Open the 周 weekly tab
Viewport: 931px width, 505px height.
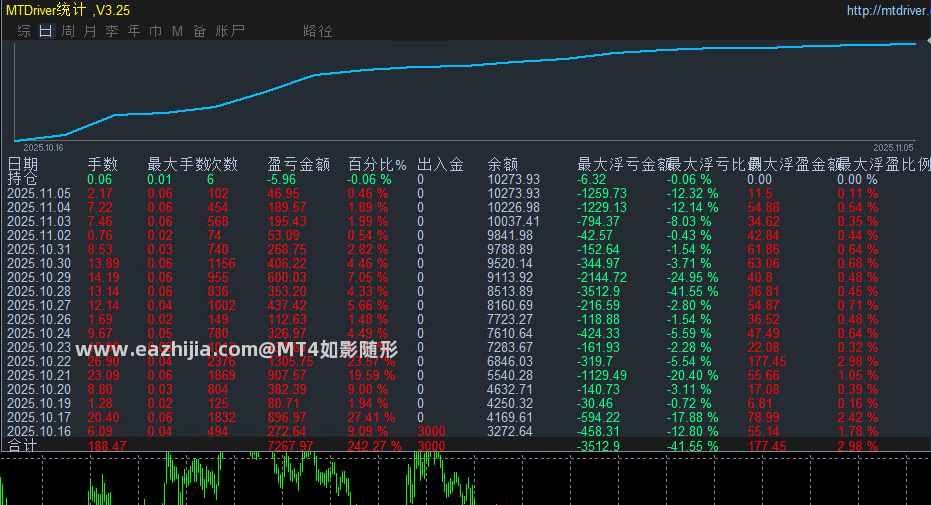(68, 31)
